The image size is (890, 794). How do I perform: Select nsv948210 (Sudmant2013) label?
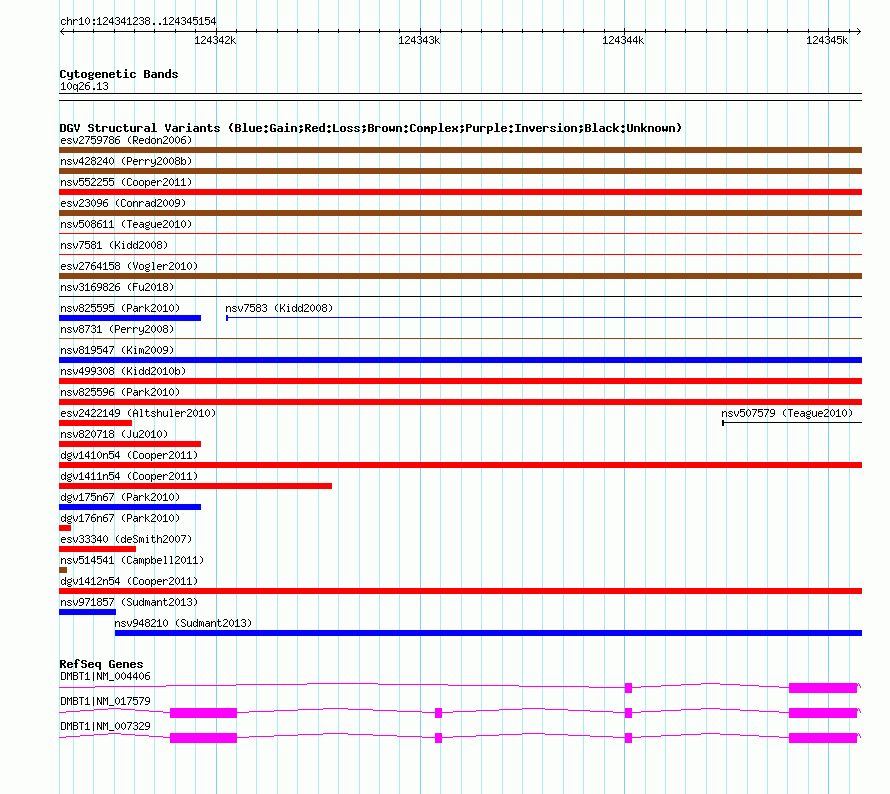[x=183, y=623]
